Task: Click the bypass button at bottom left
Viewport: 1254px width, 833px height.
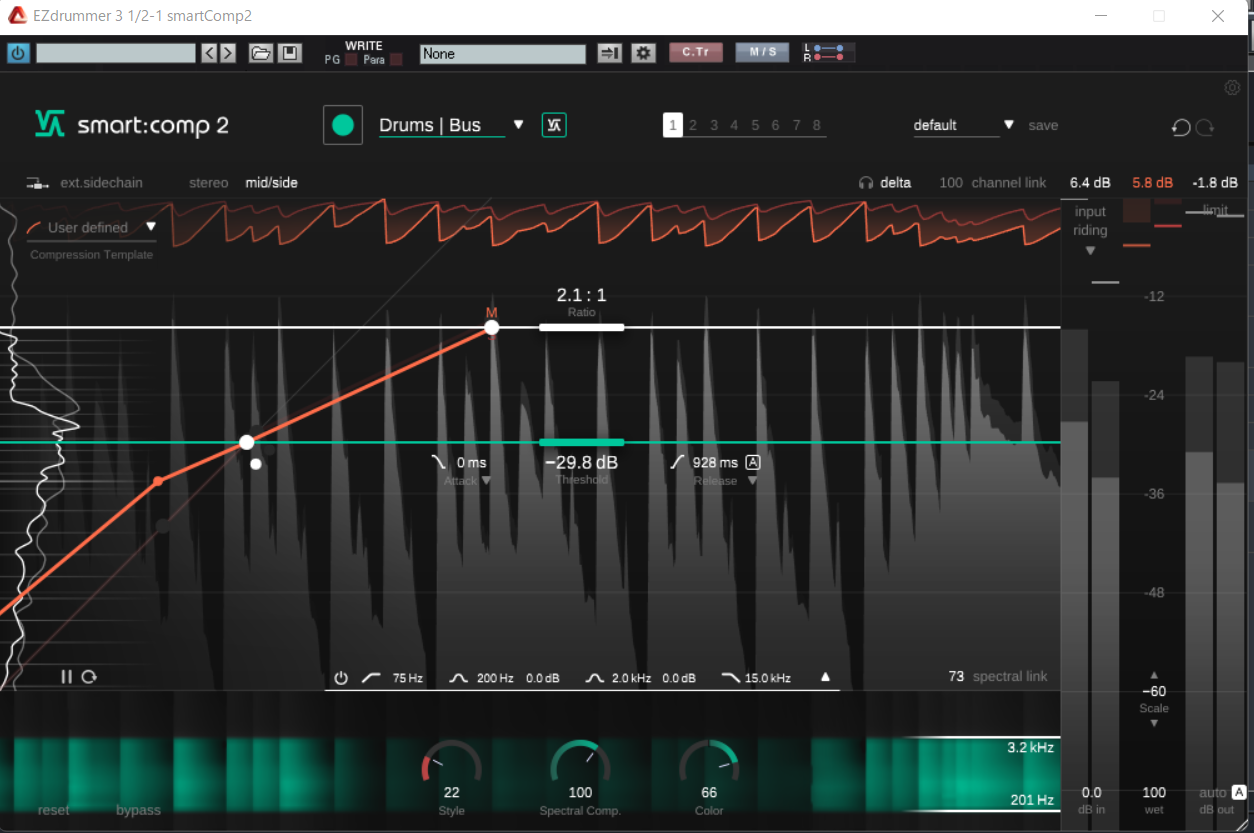Action: point(138,810)
